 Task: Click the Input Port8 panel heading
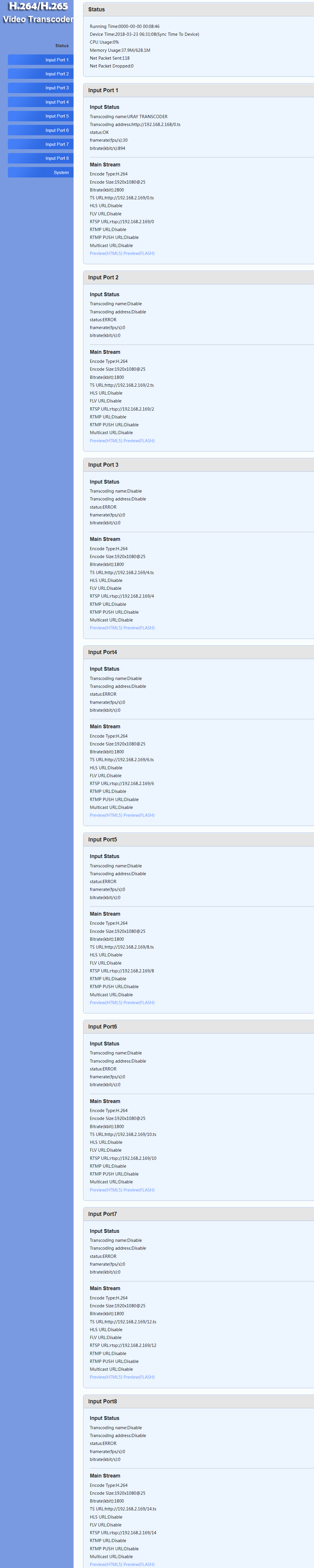click(103, 1401)
